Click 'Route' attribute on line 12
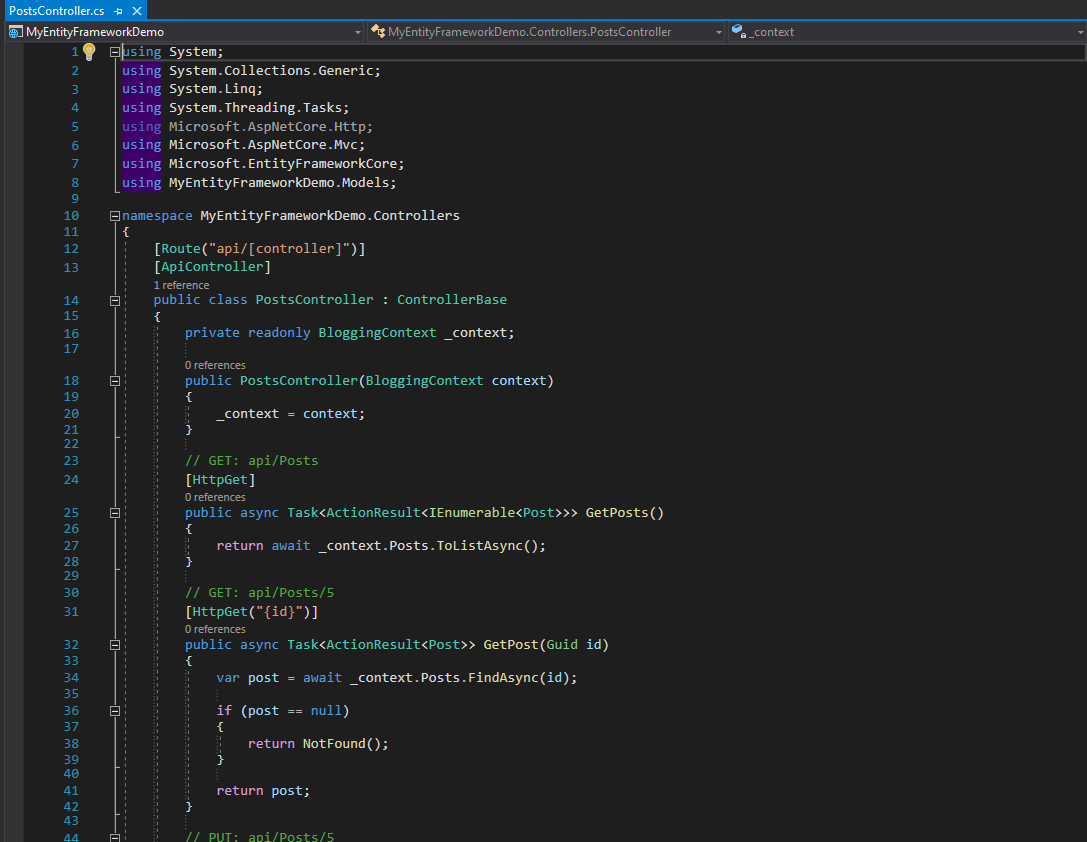 (x=181, y=249)
